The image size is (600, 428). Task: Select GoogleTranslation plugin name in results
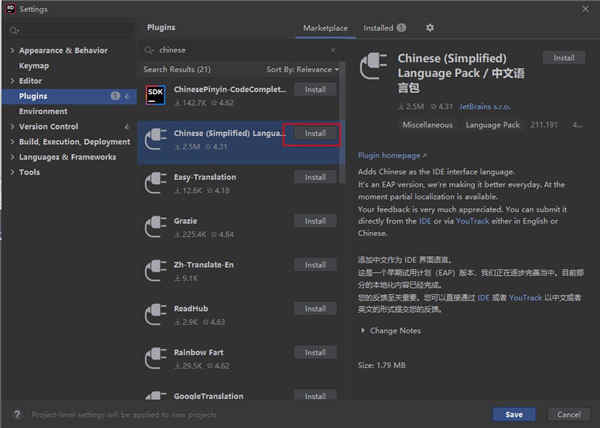209,396
